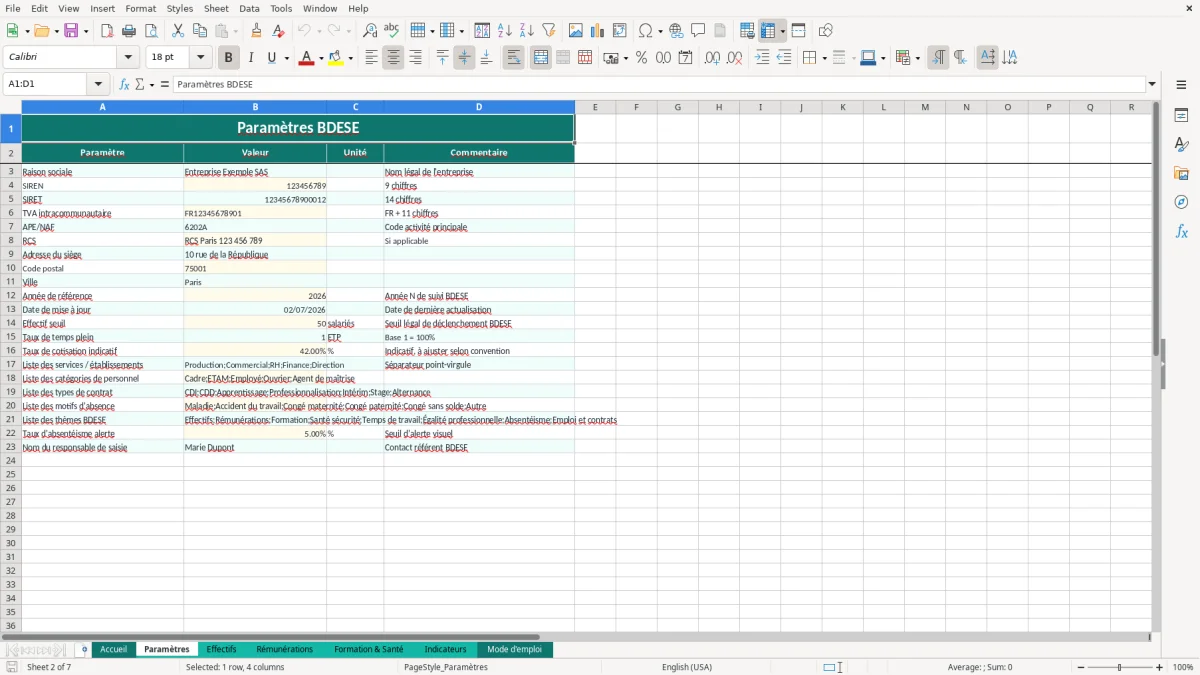Click the Draw Shapes icon
The width and height of the screenshot is (1200, 675).
[825, 31]
